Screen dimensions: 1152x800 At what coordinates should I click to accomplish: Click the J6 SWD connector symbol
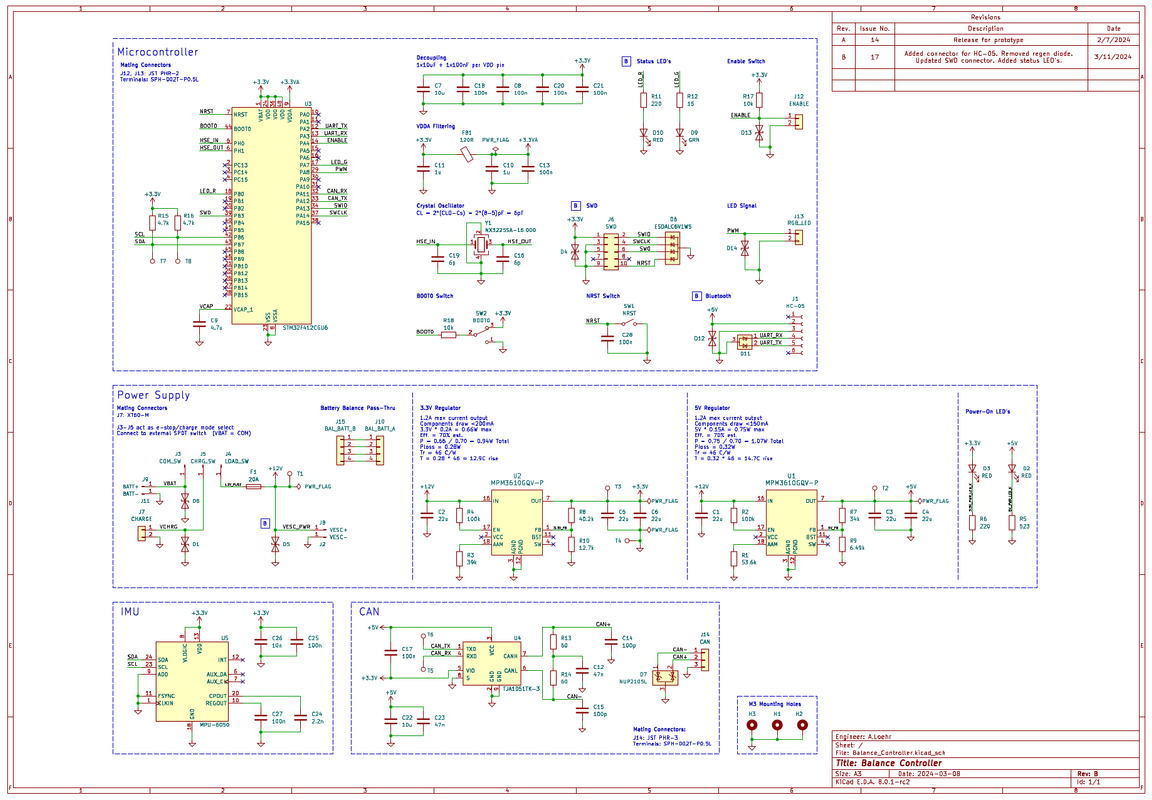coord(611,251)
